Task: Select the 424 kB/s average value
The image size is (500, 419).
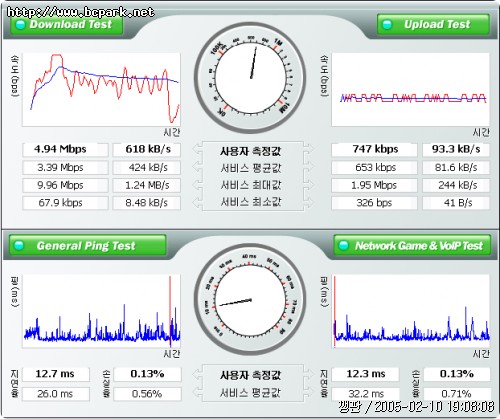Action: pyautogui.click(x=147, y=167)
